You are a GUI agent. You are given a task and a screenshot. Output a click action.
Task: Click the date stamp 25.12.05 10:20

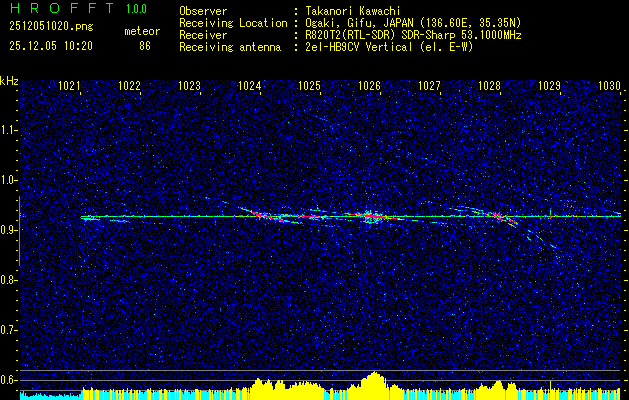click(51, 46)
